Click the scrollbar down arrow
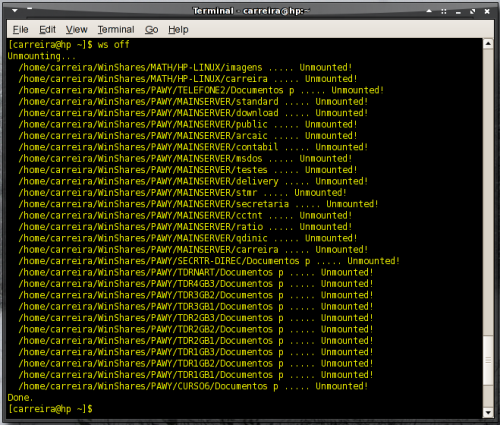This screenshot has height=425, width=500. tap(488, 413)
